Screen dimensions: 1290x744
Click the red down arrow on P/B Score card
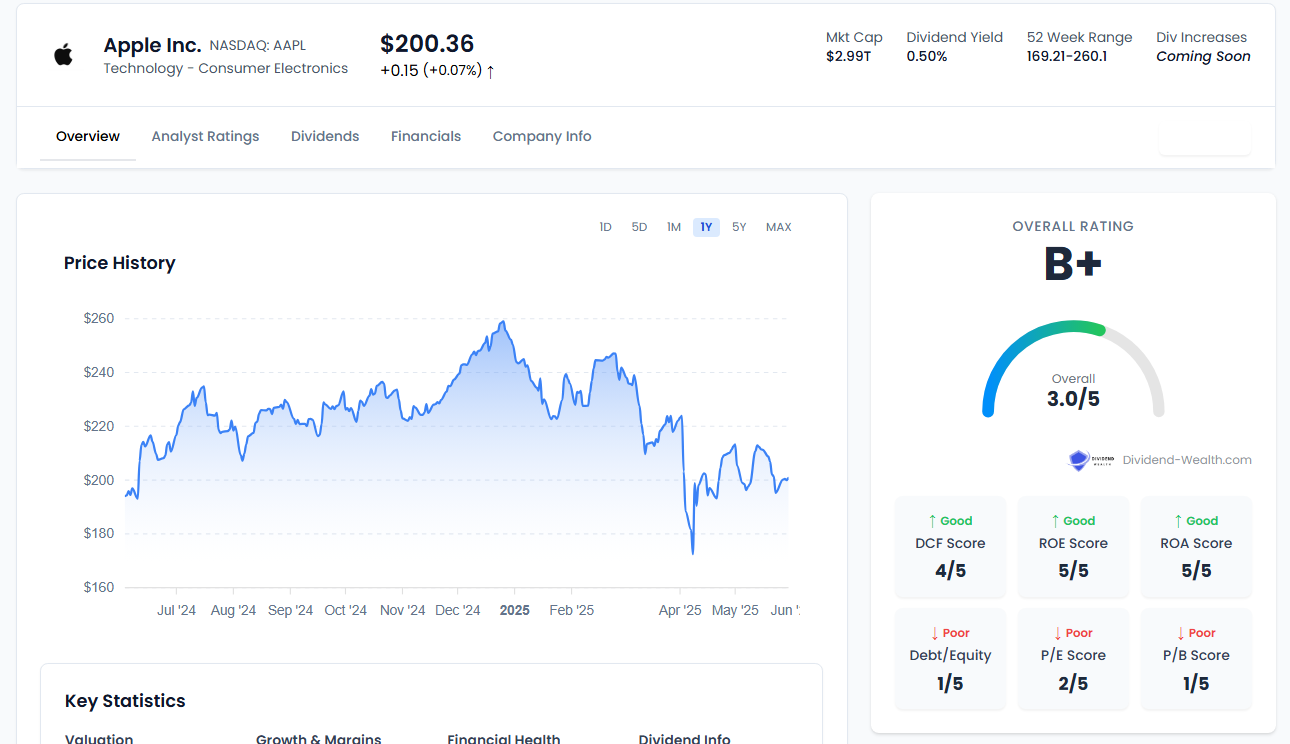(x=1180, y=634)
